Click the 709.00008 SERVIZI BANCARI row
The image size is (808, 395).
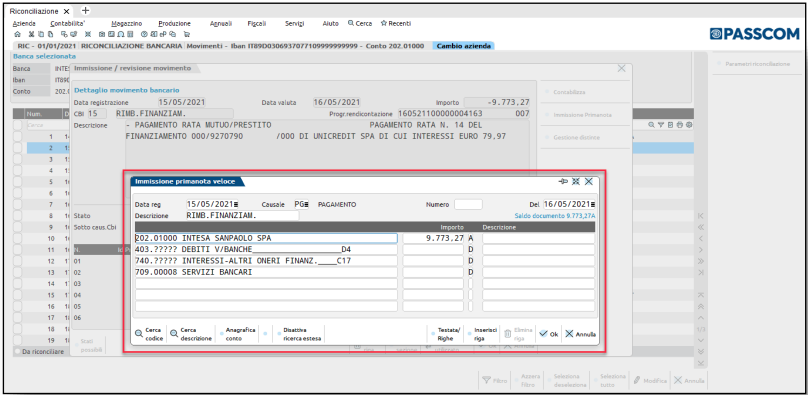click(x=266, y=272)
